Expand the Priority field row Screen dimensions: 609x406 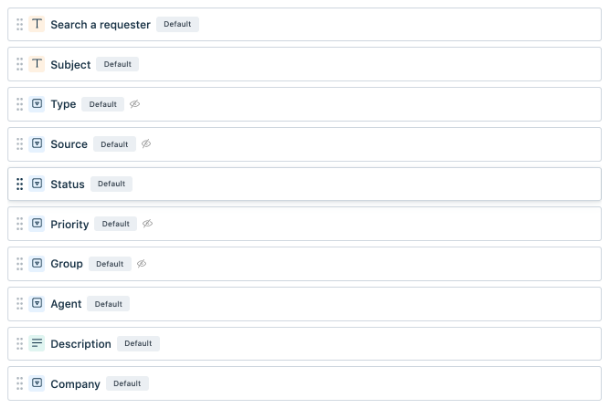click(304, 224)
